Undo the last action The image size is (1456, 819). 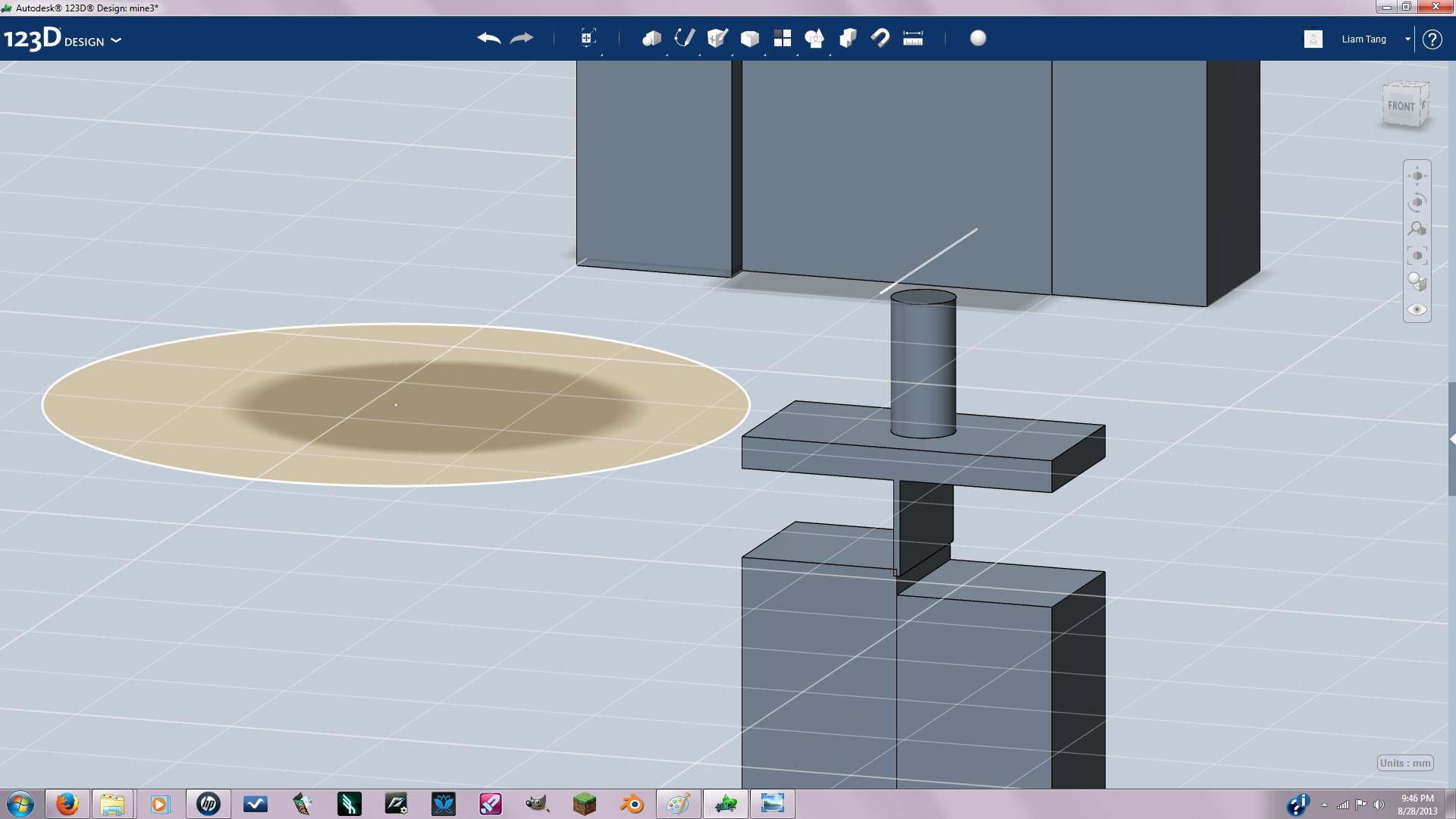pos(489,38)
